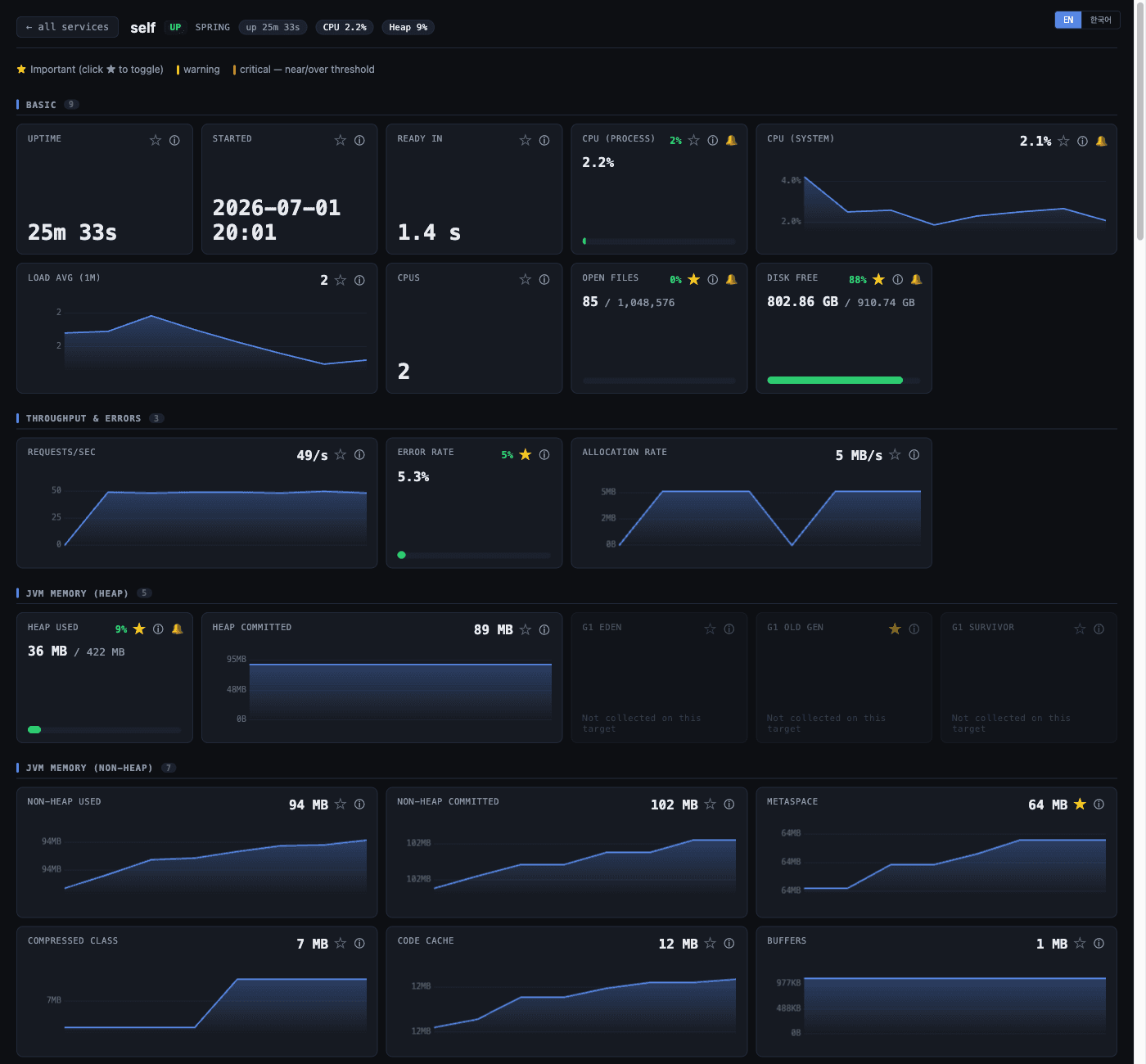Go back to all services

[x=67, y=27]
